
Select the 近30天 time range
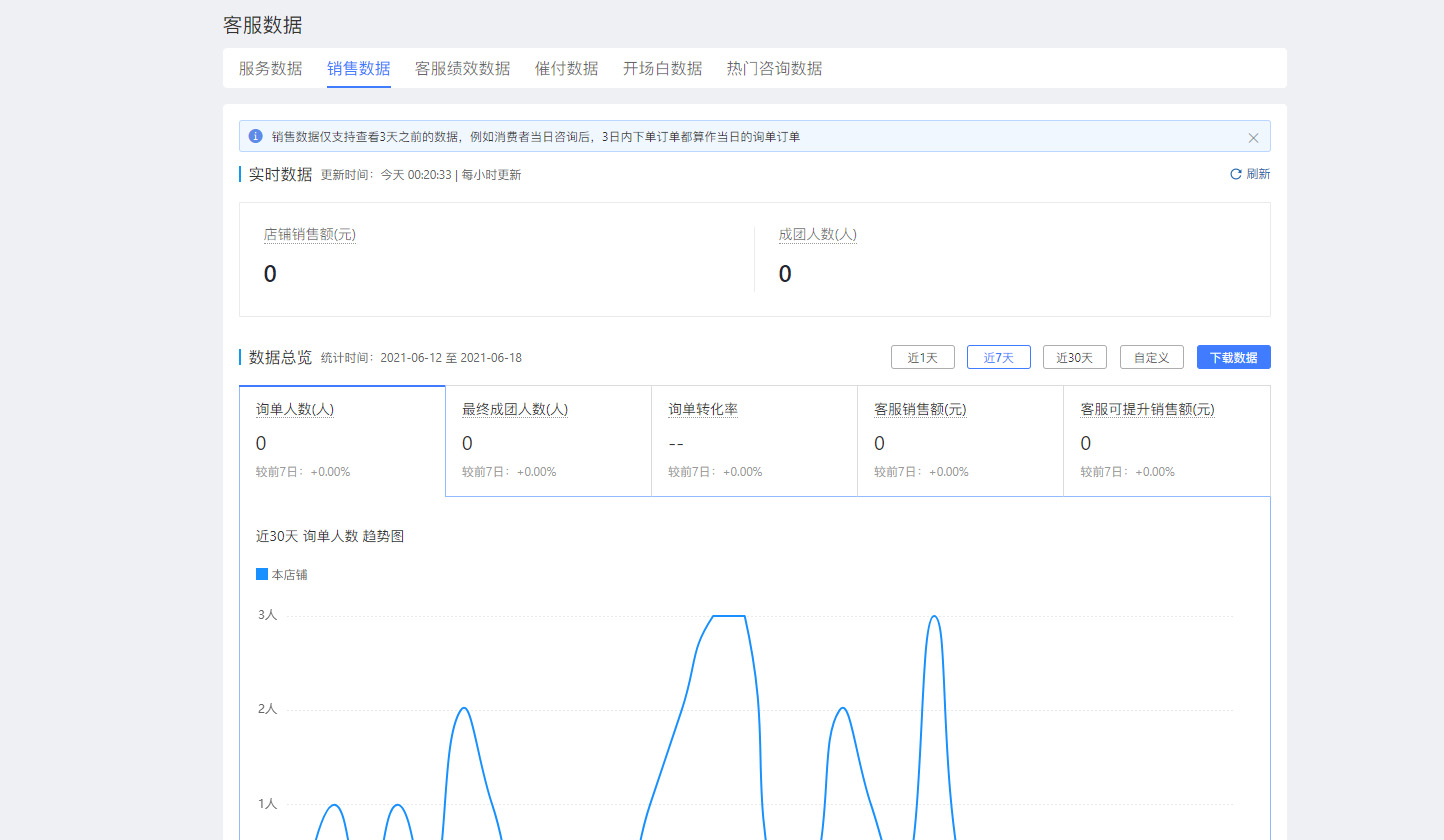(x=1074, y=356)
